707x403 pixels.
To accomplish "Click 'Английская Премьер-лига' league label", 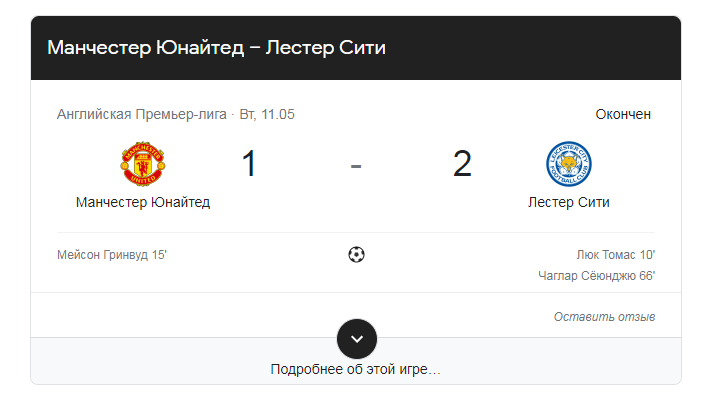I will tap(142, 114).
